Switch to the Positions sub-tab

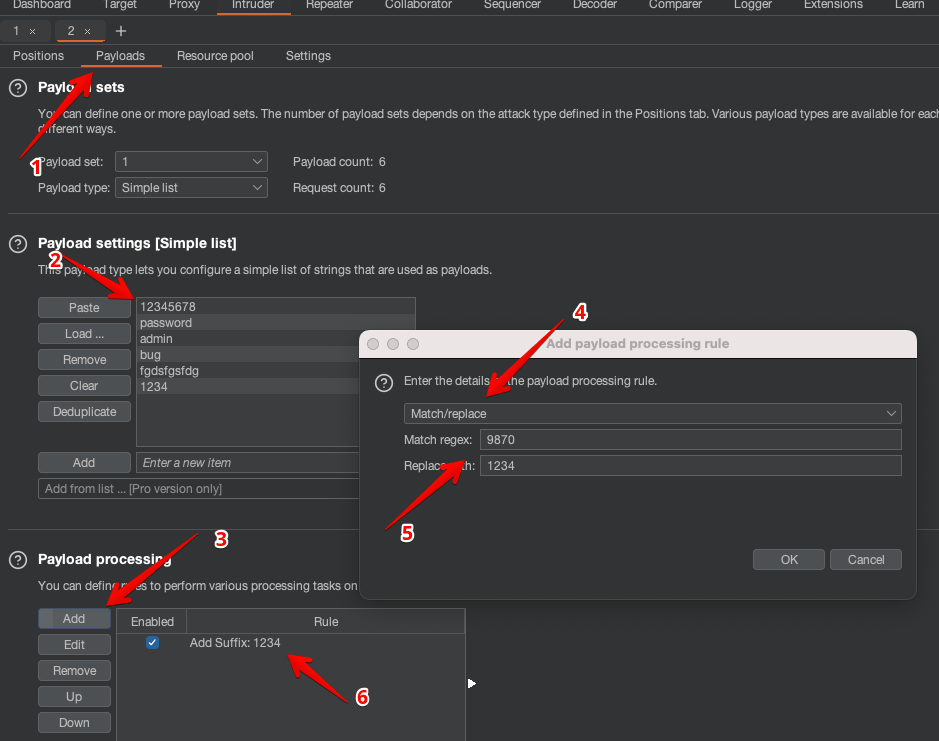tap(38, 56)
